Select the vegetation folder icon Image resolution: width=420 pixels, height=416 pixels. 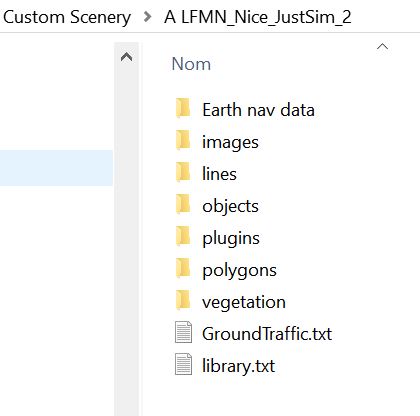tap(183, 300)
